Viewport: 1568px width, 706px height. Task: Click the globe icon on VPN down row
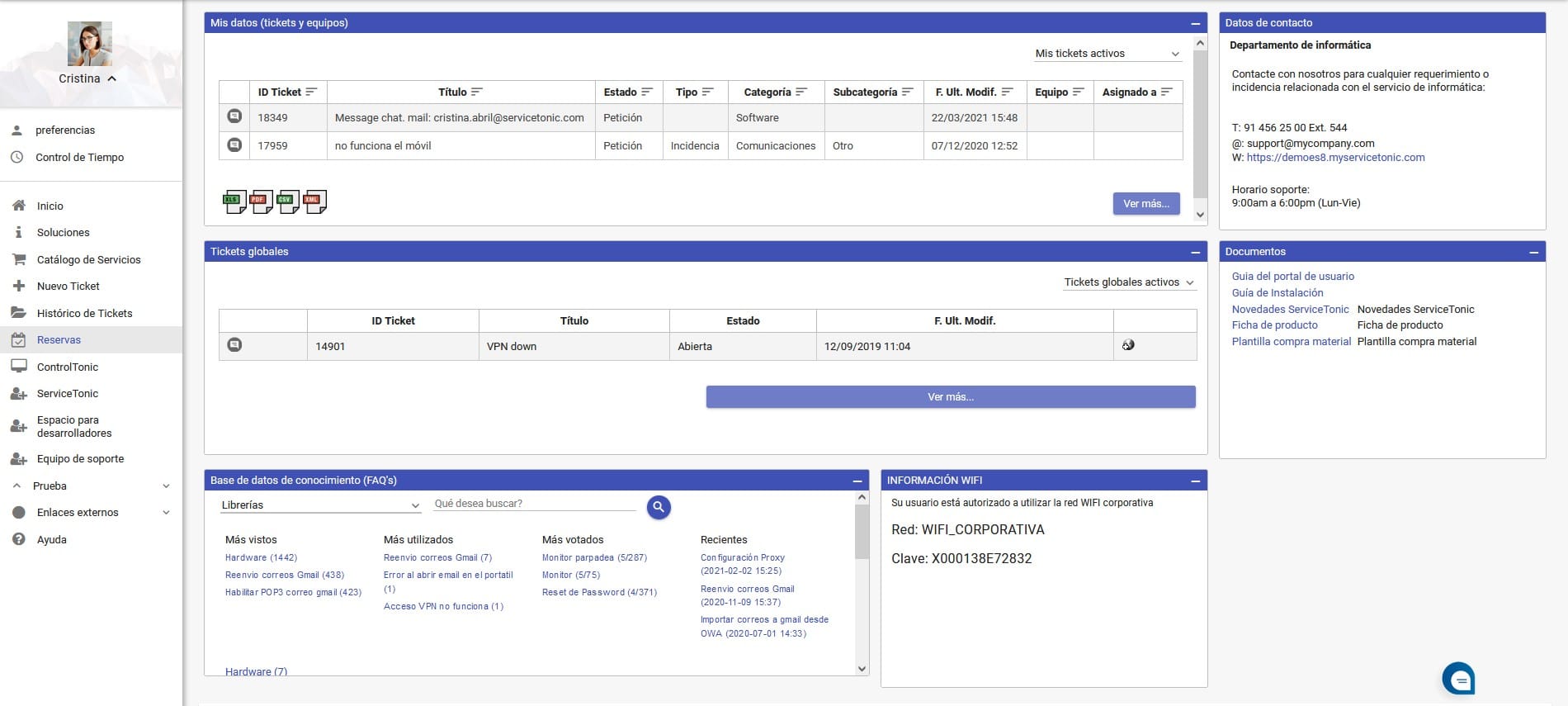(x=1128, y=345)
